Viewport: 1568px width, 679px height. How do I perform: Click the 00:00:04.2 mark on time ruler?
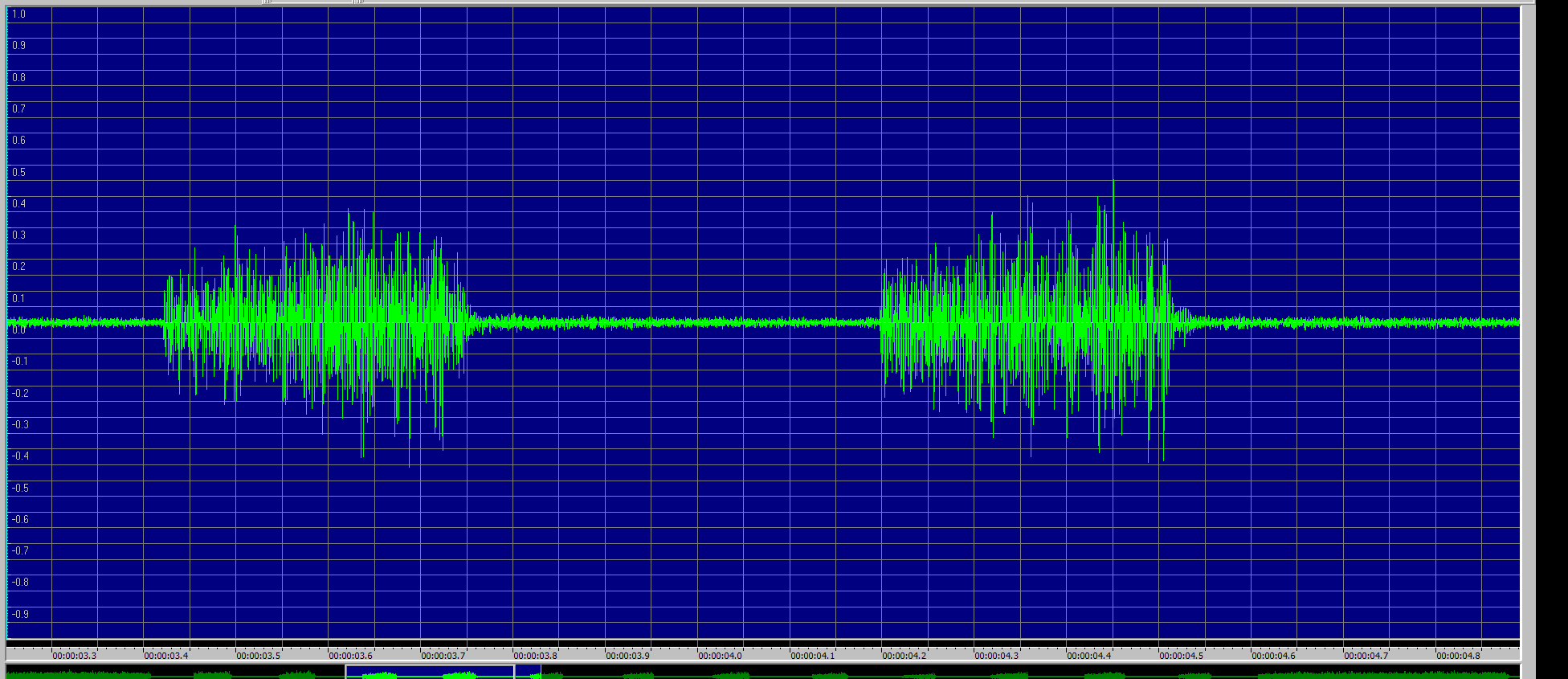[x=904, y=656]
